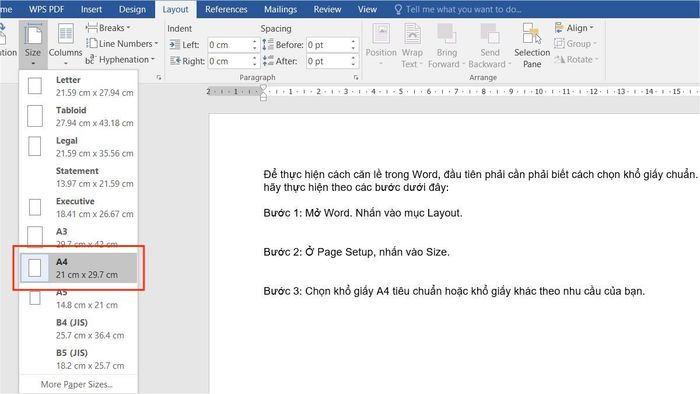
Task: Click the Spacing Before spinner arrows
Action: pos(353,45)
